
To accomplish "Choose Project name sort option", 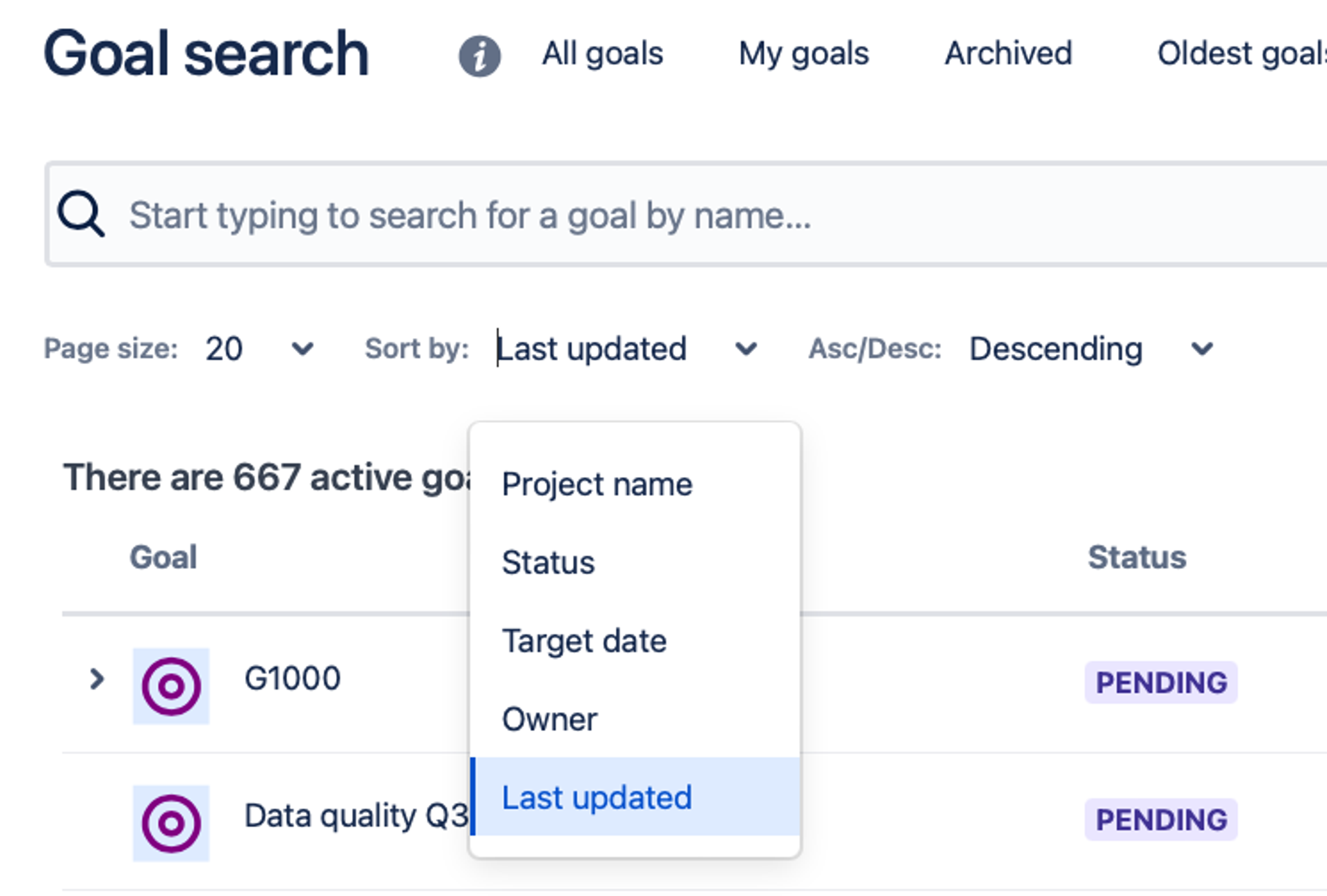I will pos(597,484).
